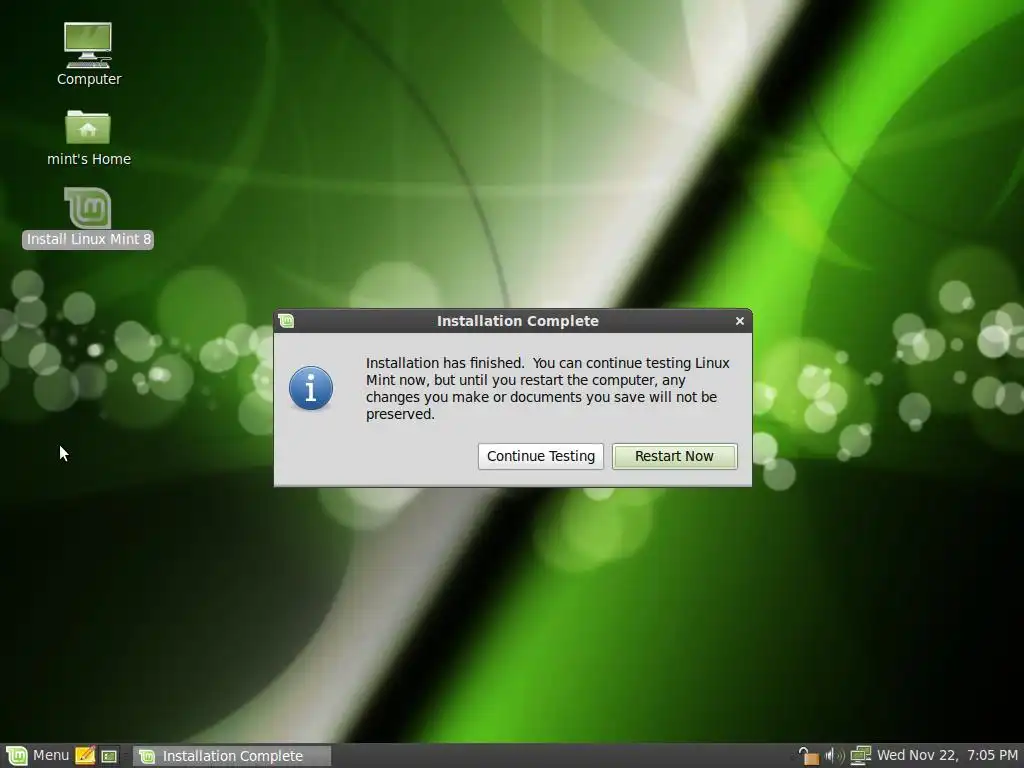1024x768 pixels.
Task: Click the blue info icon in dialog
Action: pos(311,388)
